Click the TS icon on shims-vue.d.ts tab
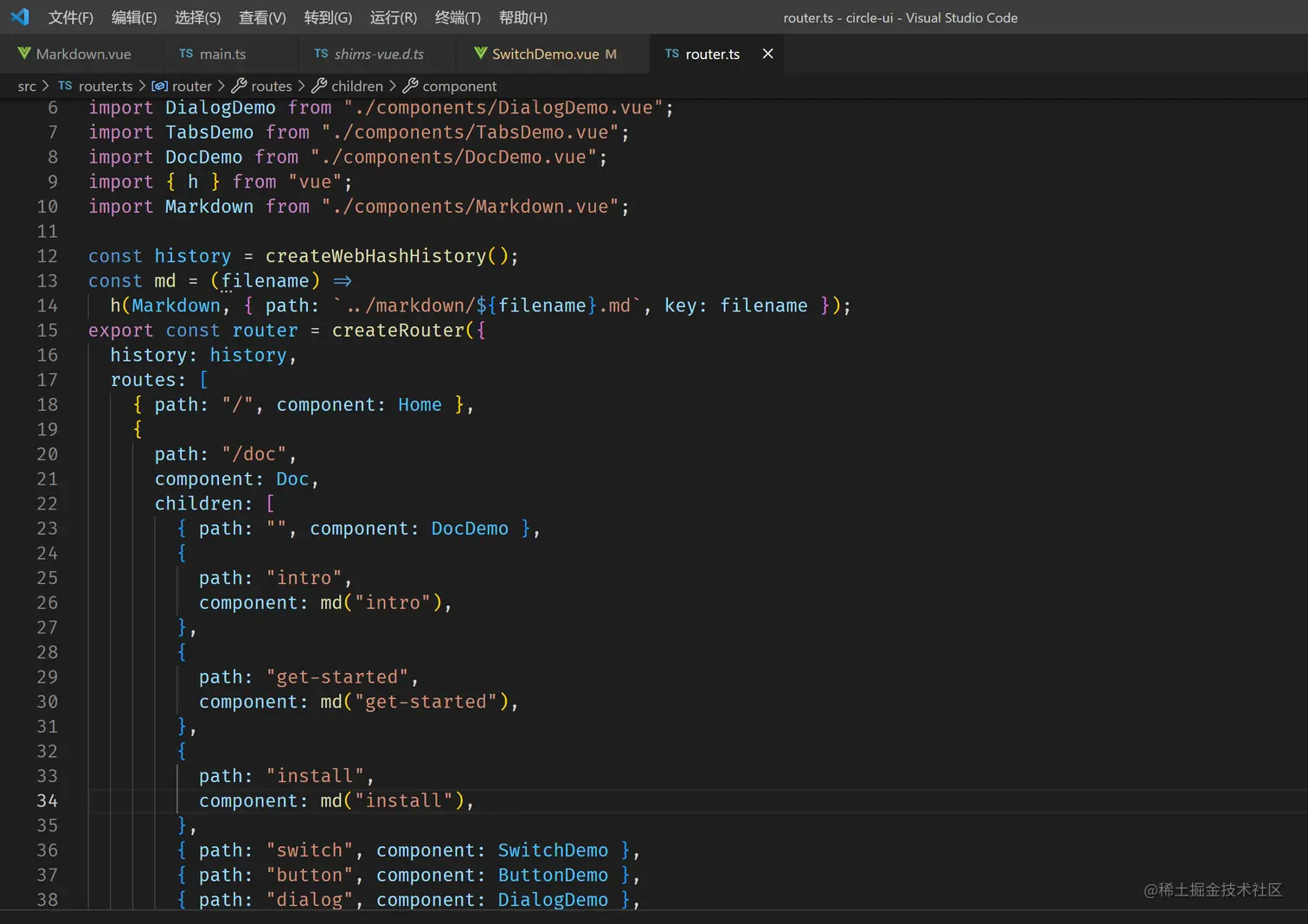The height and width of the screenshot is (924, 1308). [x=321, y=54]
